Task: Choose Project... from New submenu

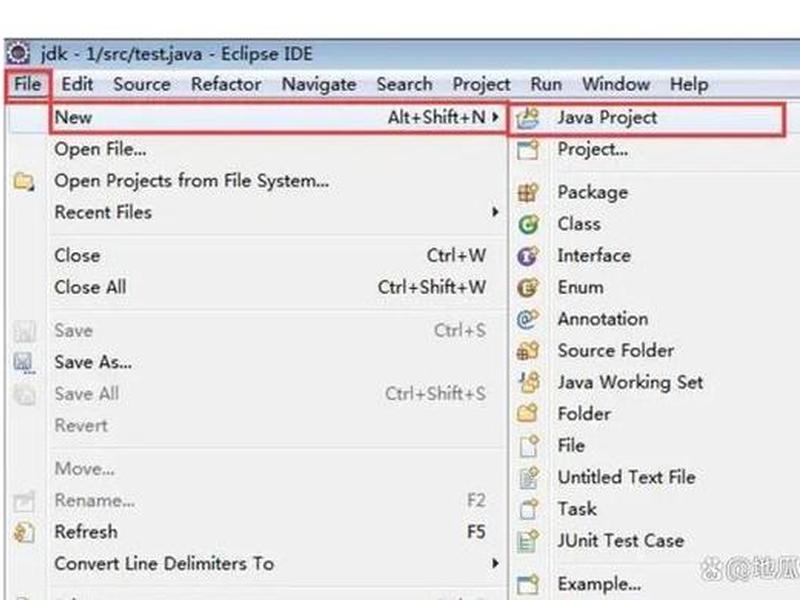Action: pyautogui.click(x=655, y=150)
